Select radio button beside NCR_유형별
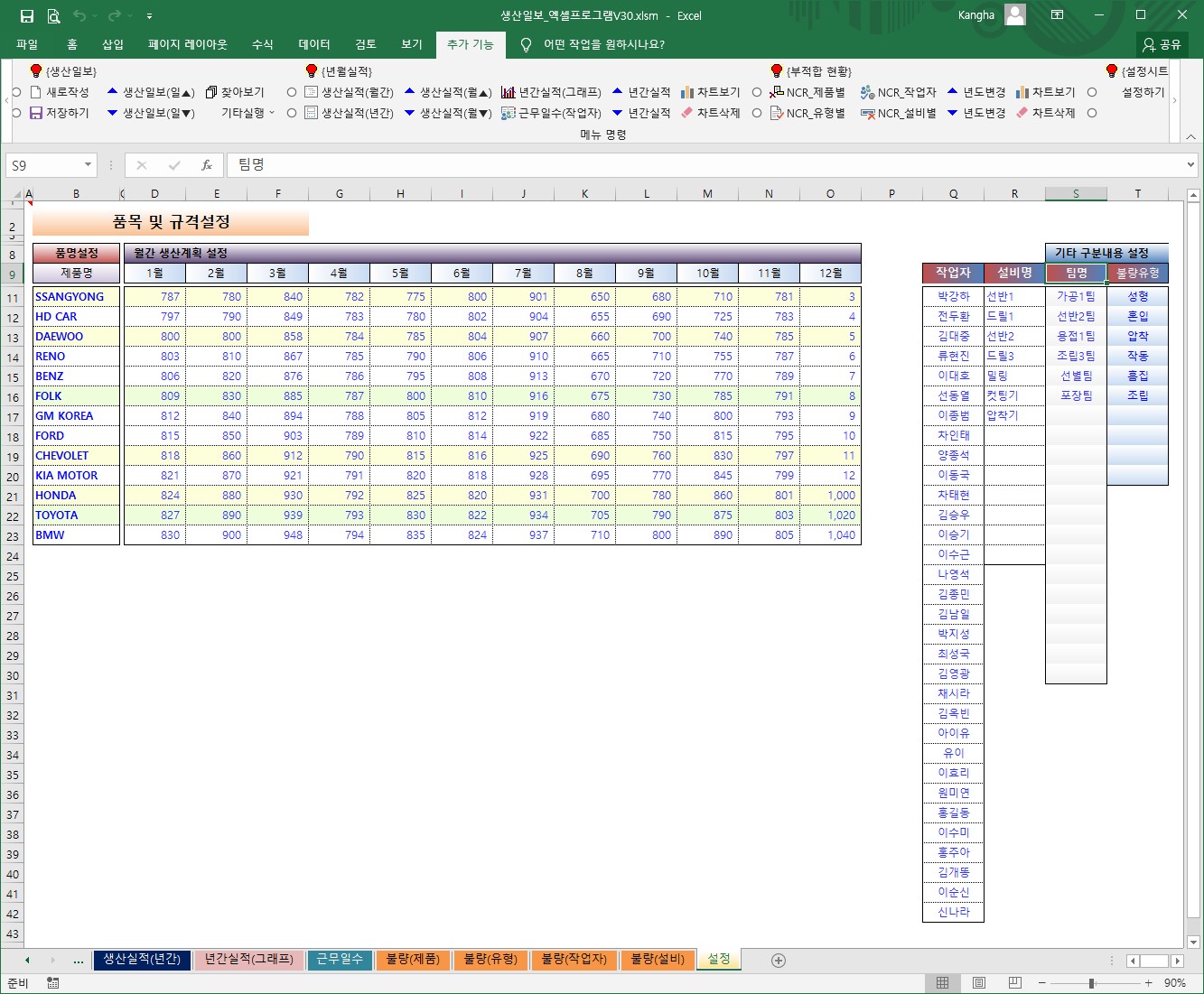 click(757, 113)
